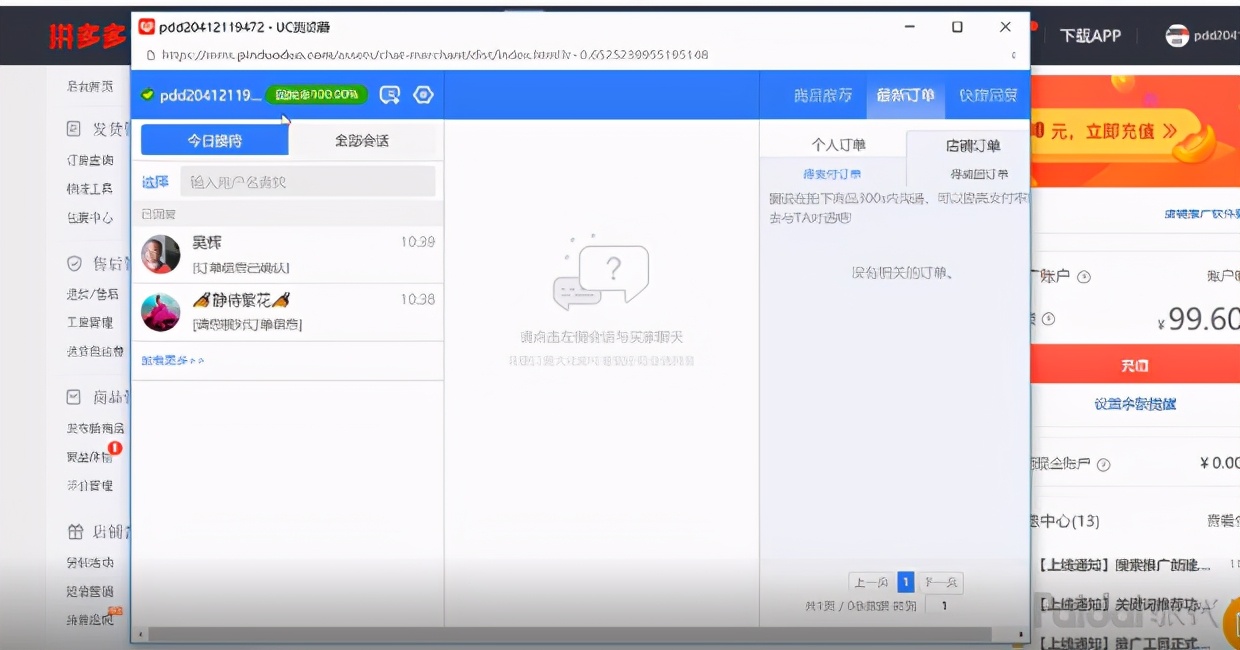Click the red 充值 recharge button
This screenshot has width=1240, height=650.
pyautogui.click(x=1135, y=366)
